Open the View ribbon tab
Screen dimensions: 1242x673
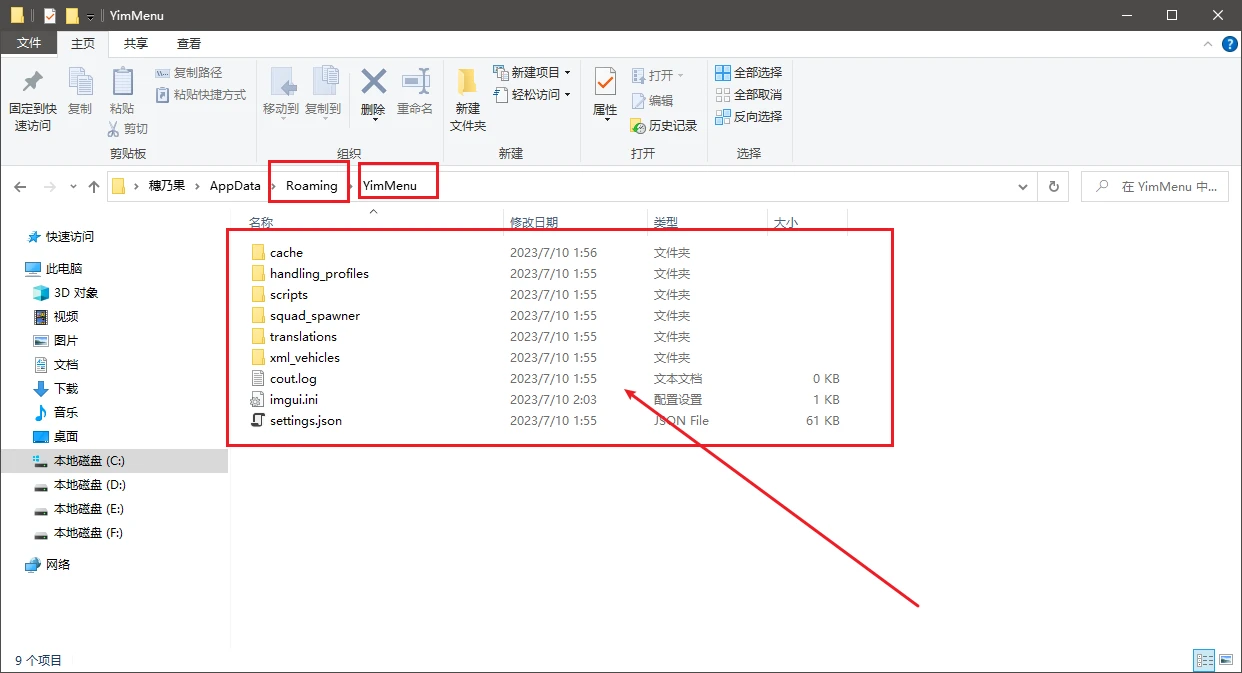[x=189, y=44]
